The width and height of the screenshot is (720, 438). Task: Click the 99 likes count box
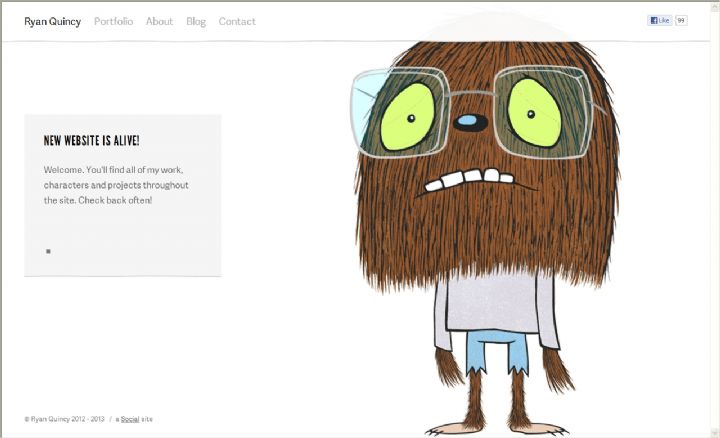(681, 20)
